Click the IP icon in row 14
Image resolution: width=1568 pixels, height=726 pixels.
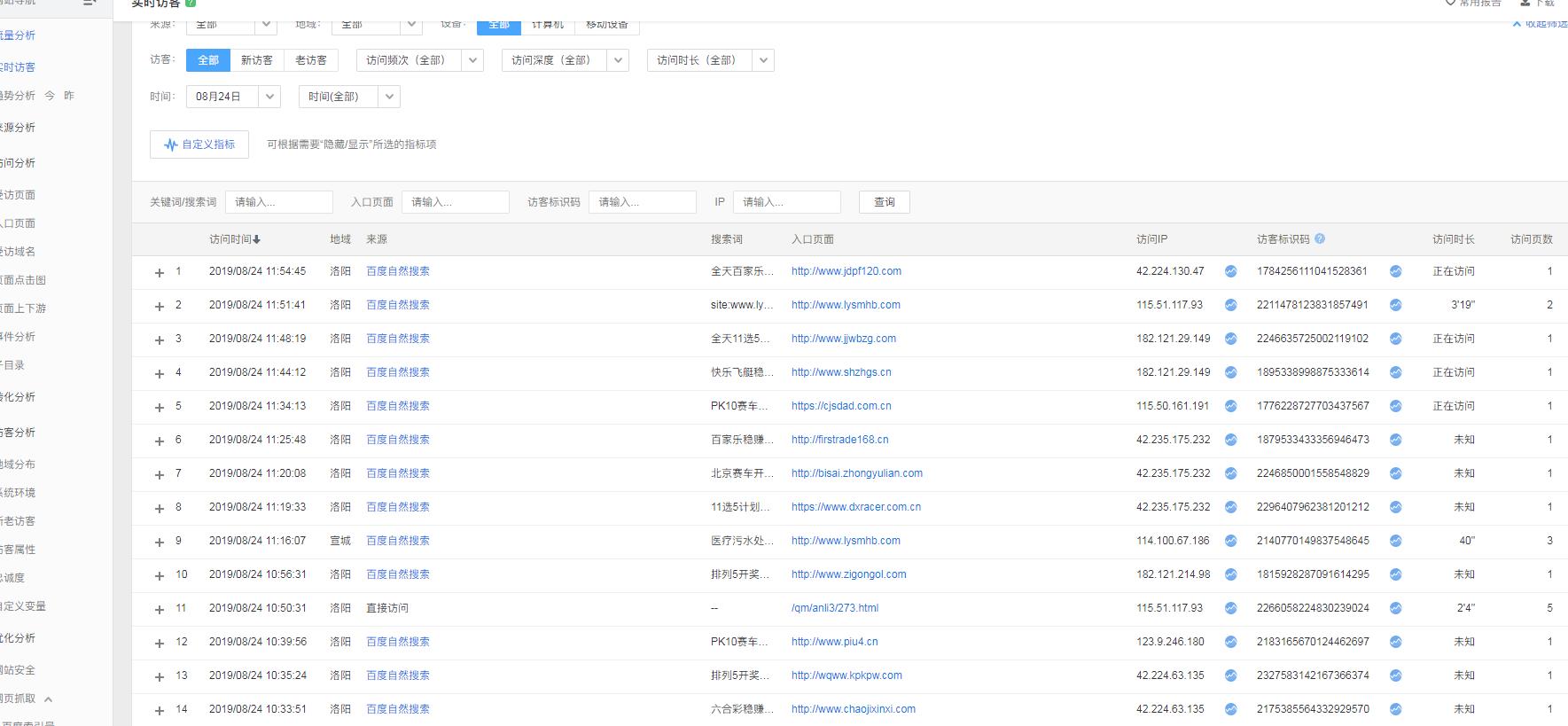click(x=1230, y=709)
